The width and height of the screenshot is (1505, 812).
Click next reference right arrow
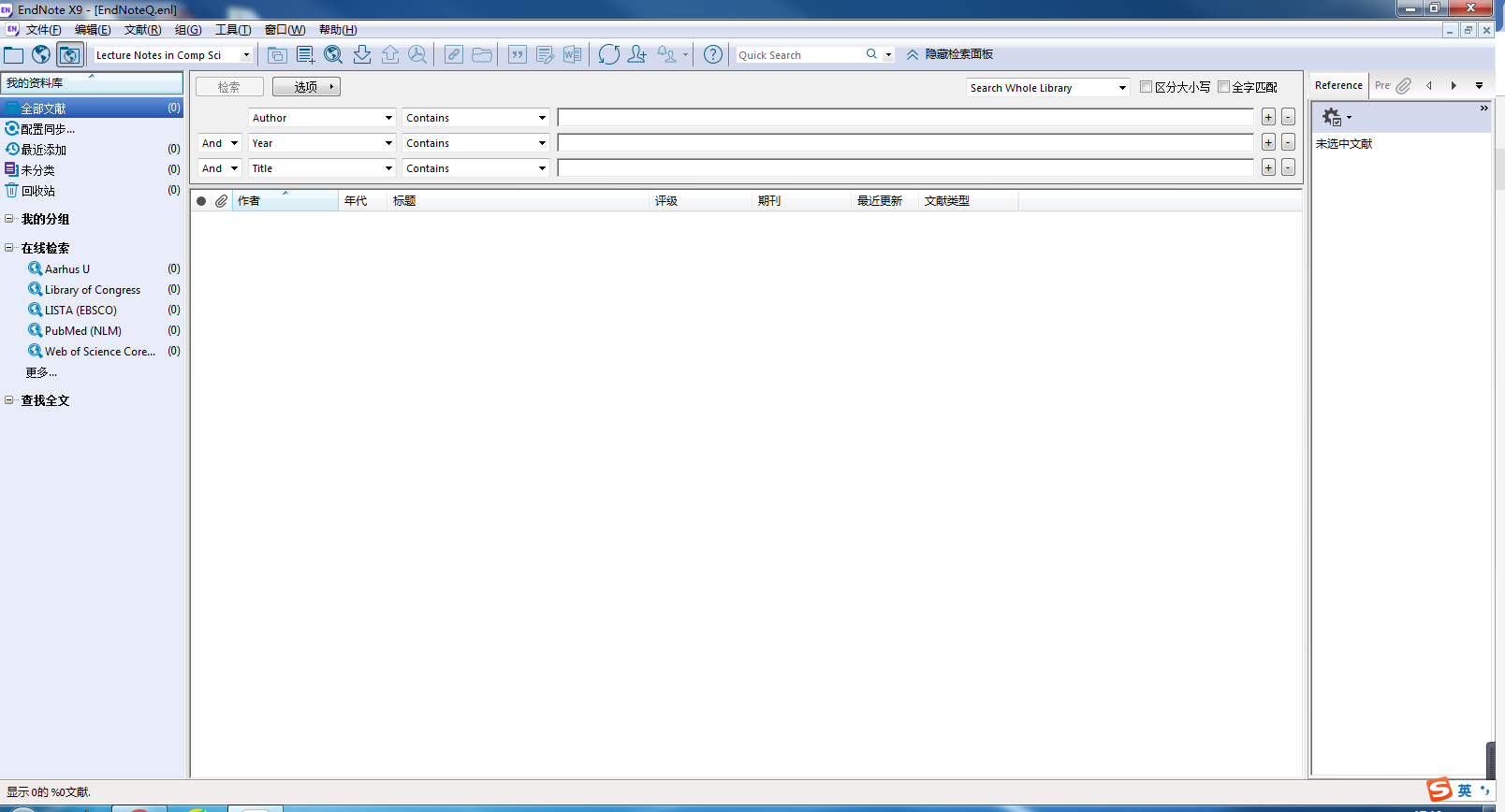[1454, 85]
